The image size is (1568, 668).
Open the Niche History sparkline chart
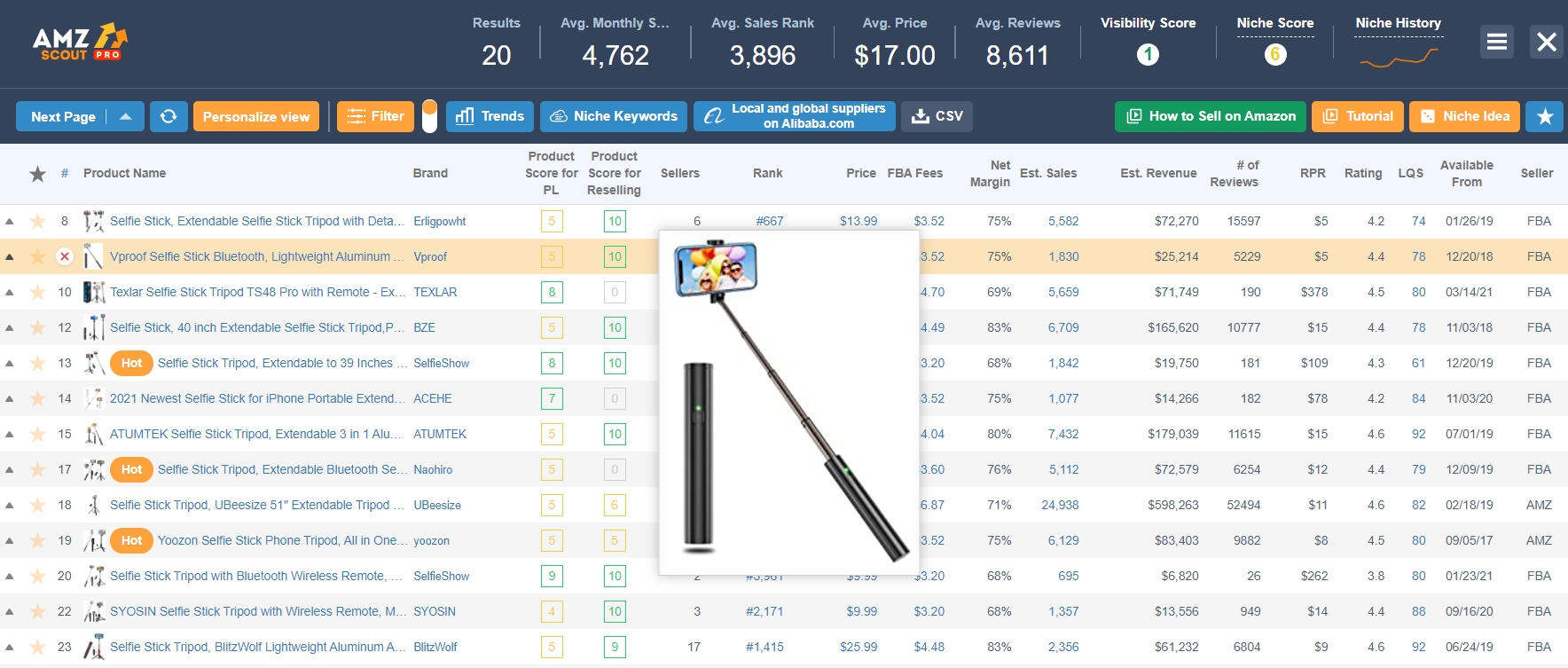click(1399, 59)
